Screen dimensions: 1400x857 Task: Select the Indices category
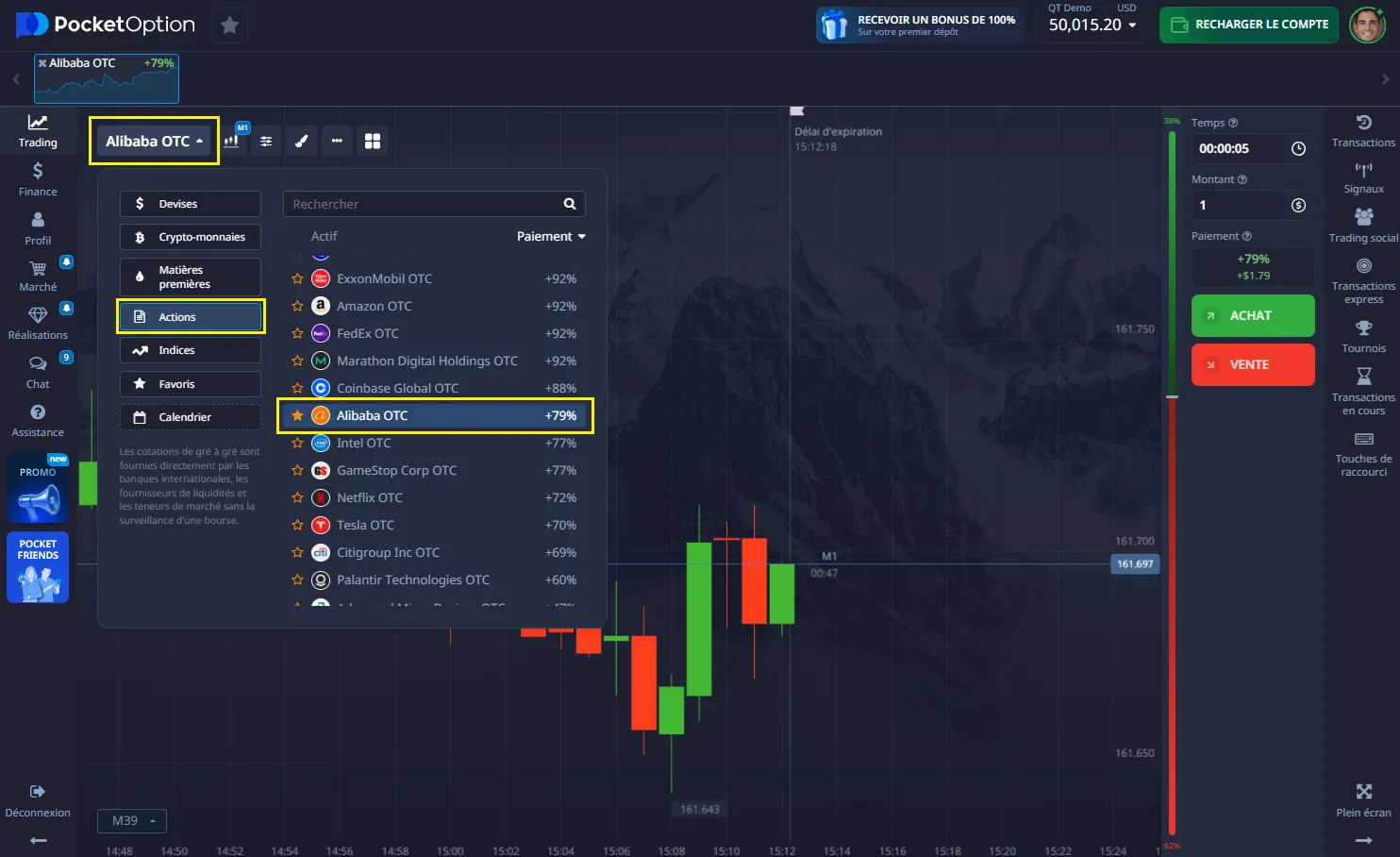point(191,350)
